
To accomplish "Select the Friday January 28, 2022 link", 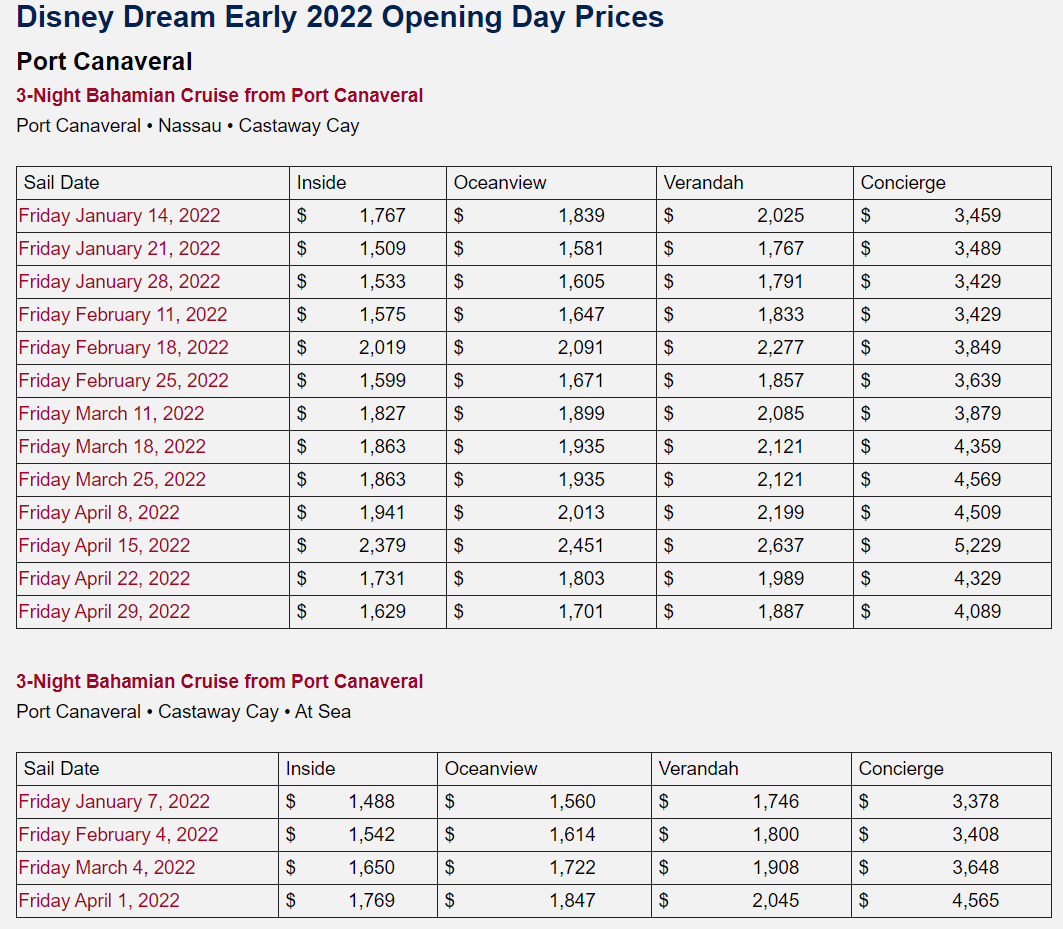I will pos(119,282).
